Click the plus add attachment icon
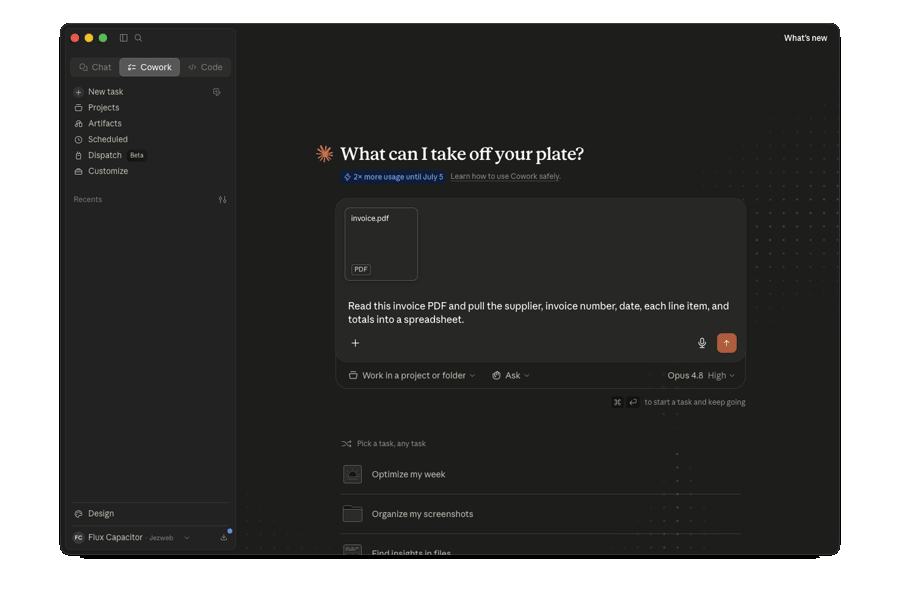This screenshot has width=900, height=600. click(x=355, y=343)
